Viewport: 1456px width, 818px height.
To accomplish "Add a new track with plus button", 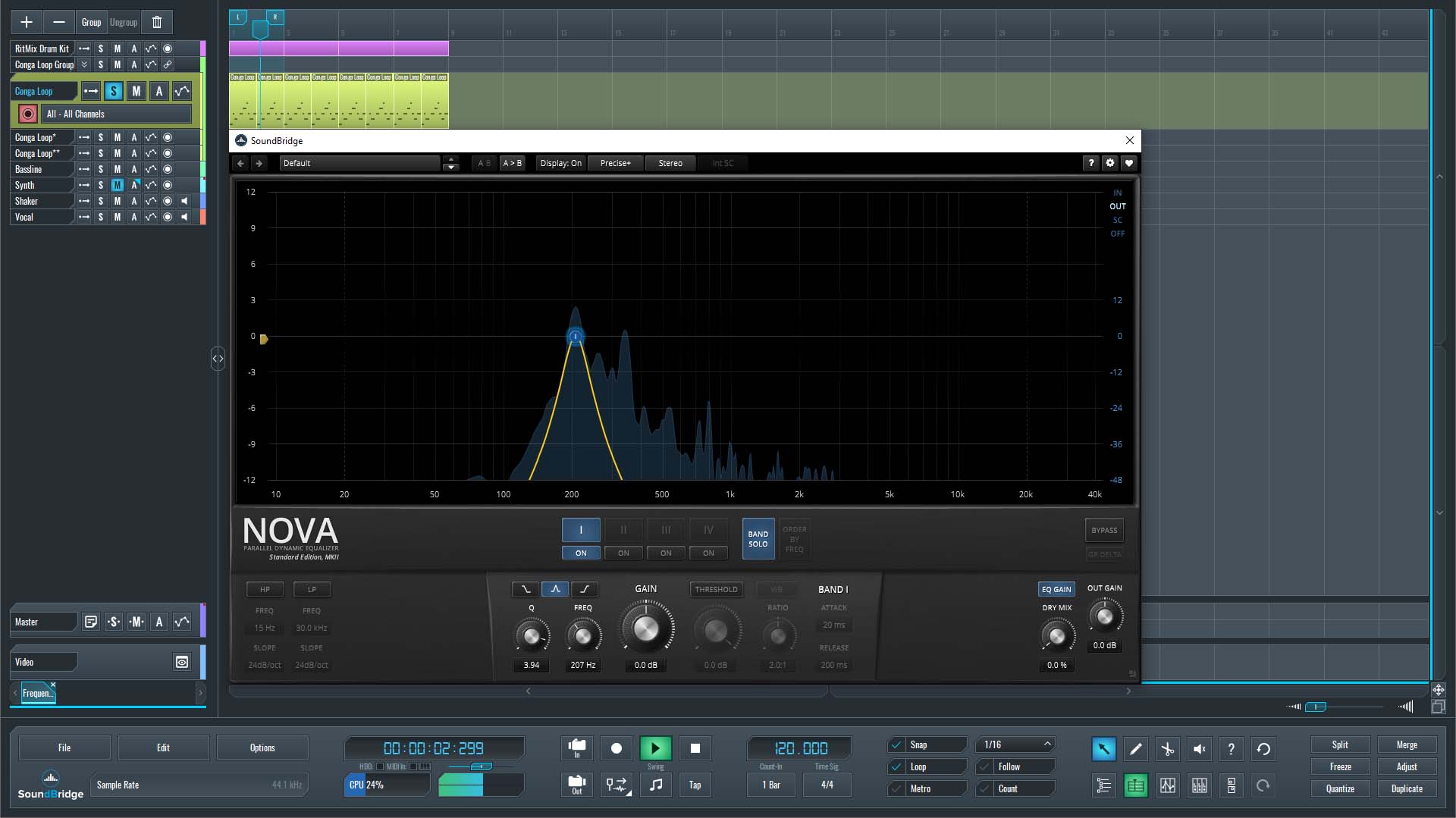I will (27, 22).
